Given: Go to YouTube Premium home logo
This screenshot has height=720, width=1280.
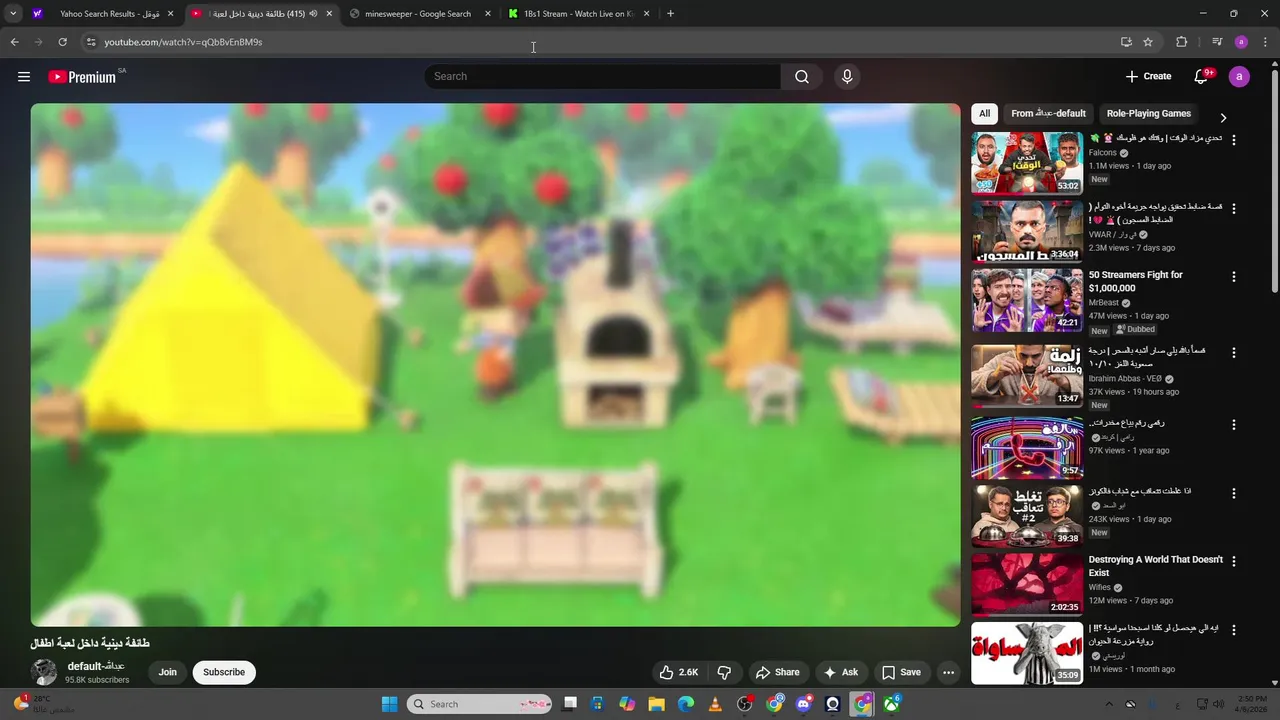Looking at the screenshot, I should (x=82, y=77).
